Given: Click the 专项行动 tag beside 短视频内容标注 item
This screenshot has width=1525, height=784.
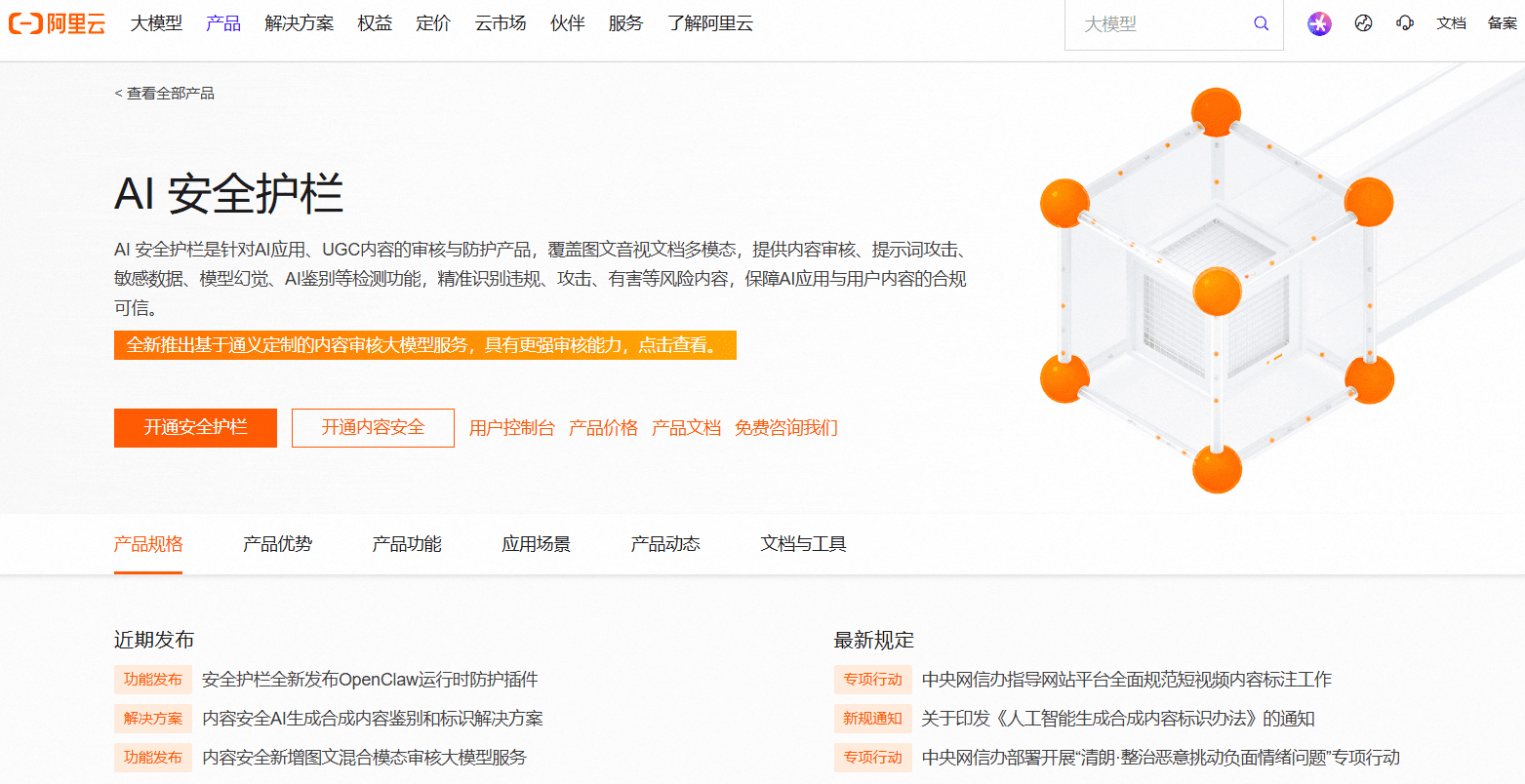Looking at the screenshot, I should 873,680.
